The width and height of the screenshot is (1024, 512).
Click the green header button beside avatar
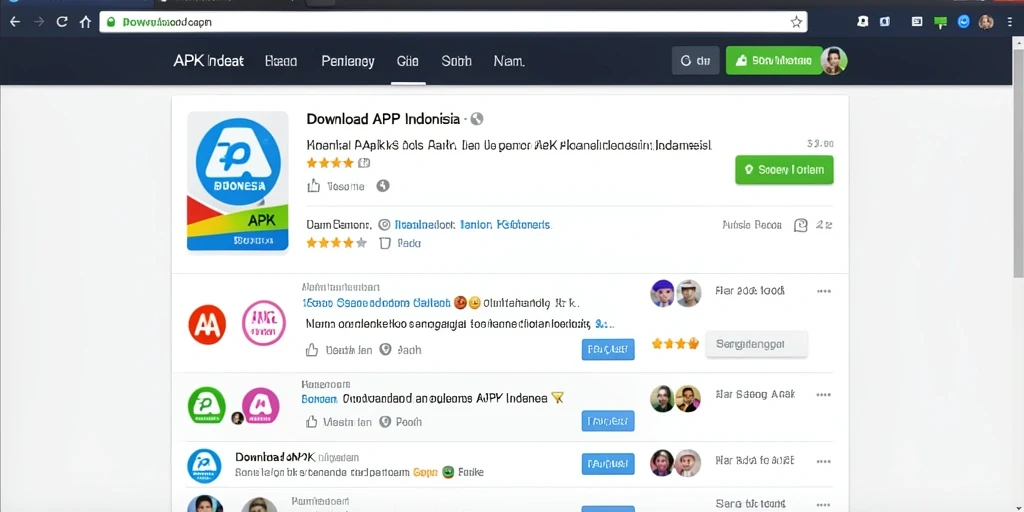(x=774, y=61)
